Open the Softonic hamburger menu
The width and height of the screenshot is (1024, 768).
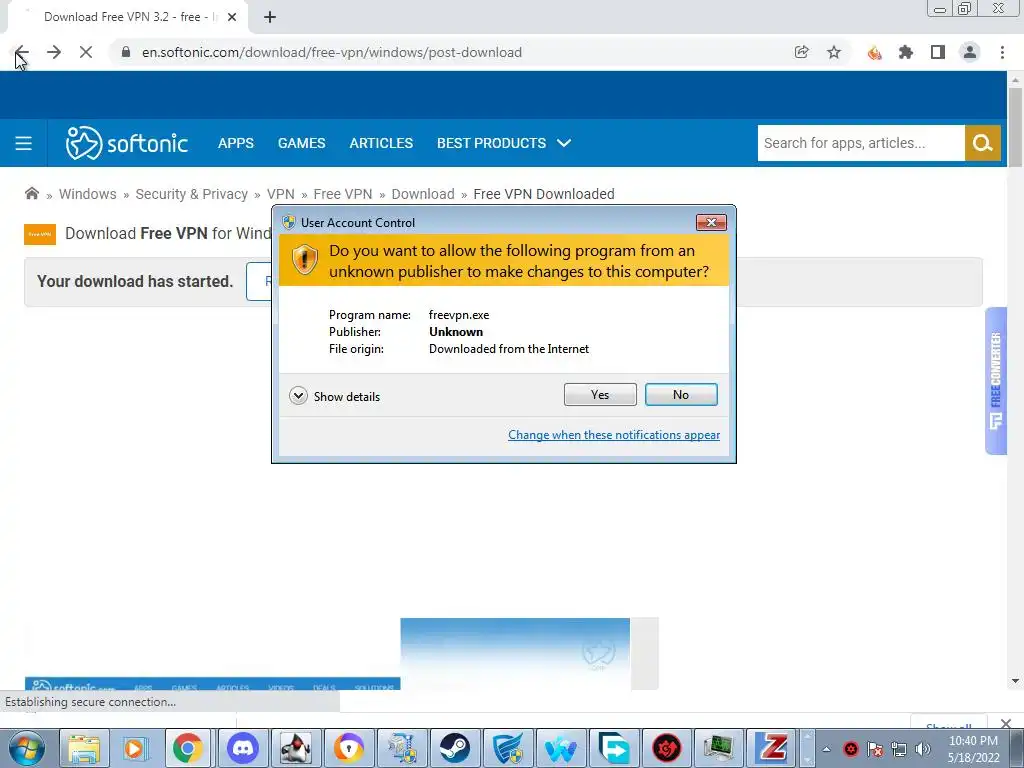24,143
